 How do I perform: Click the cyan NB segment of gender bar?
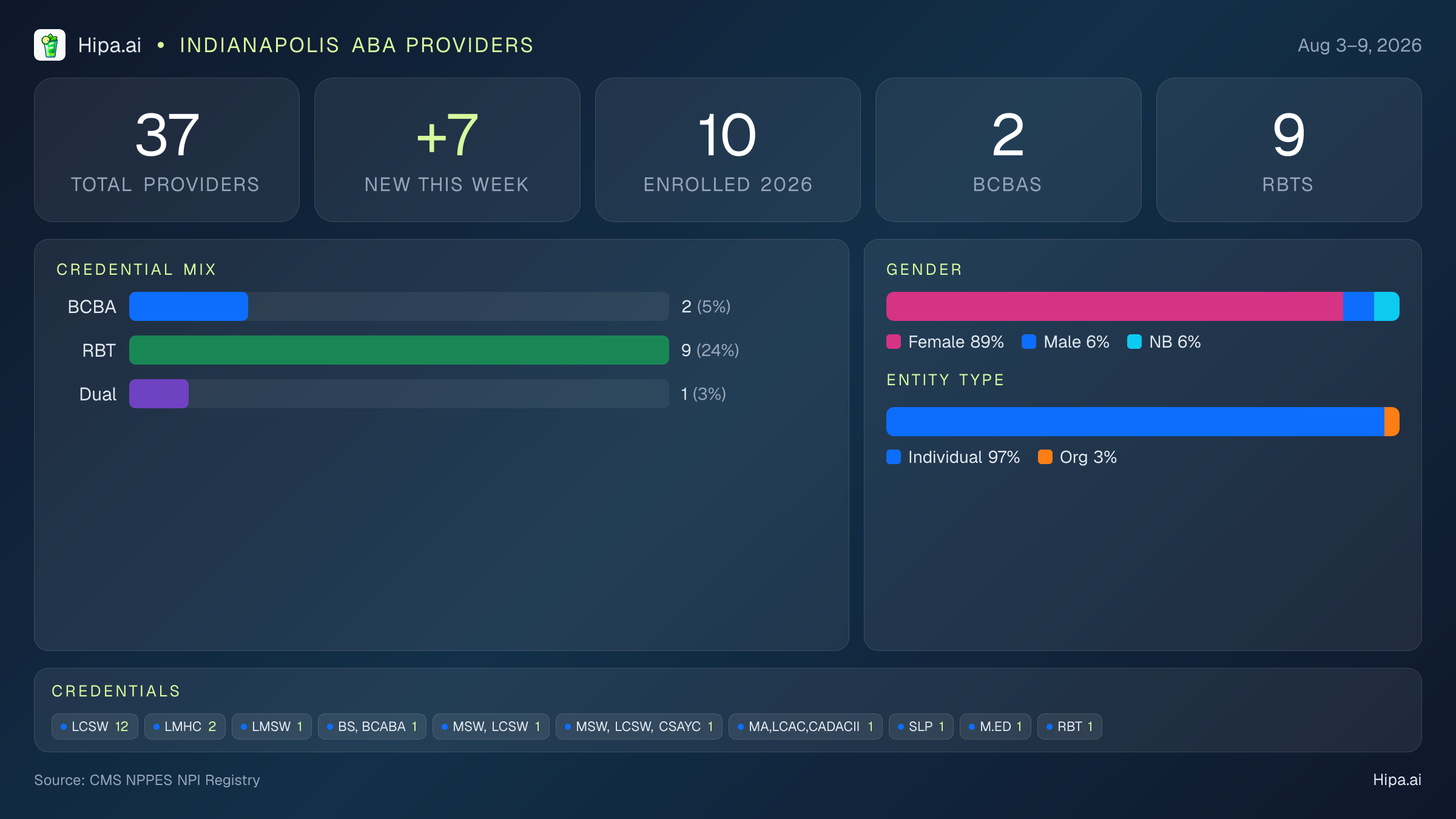click(1387, 306)
